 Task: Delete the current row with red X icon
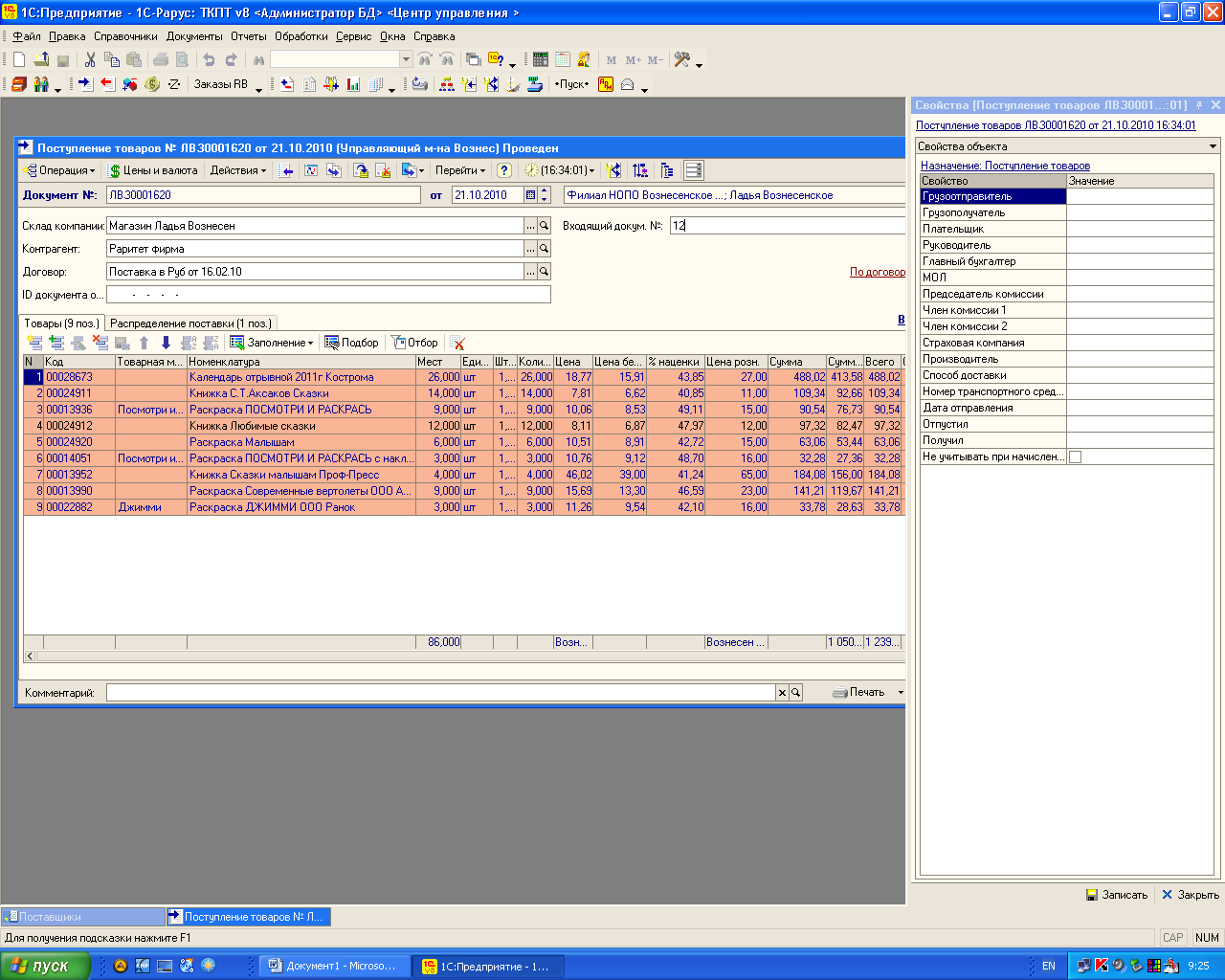(x=100, y=343)
